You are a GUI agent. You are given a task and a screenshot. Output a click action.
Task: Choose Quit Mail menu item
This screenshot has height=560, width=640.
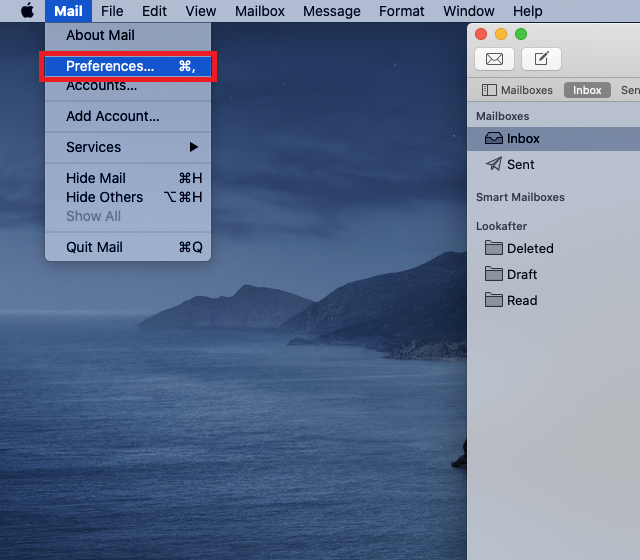click(128, 247)
